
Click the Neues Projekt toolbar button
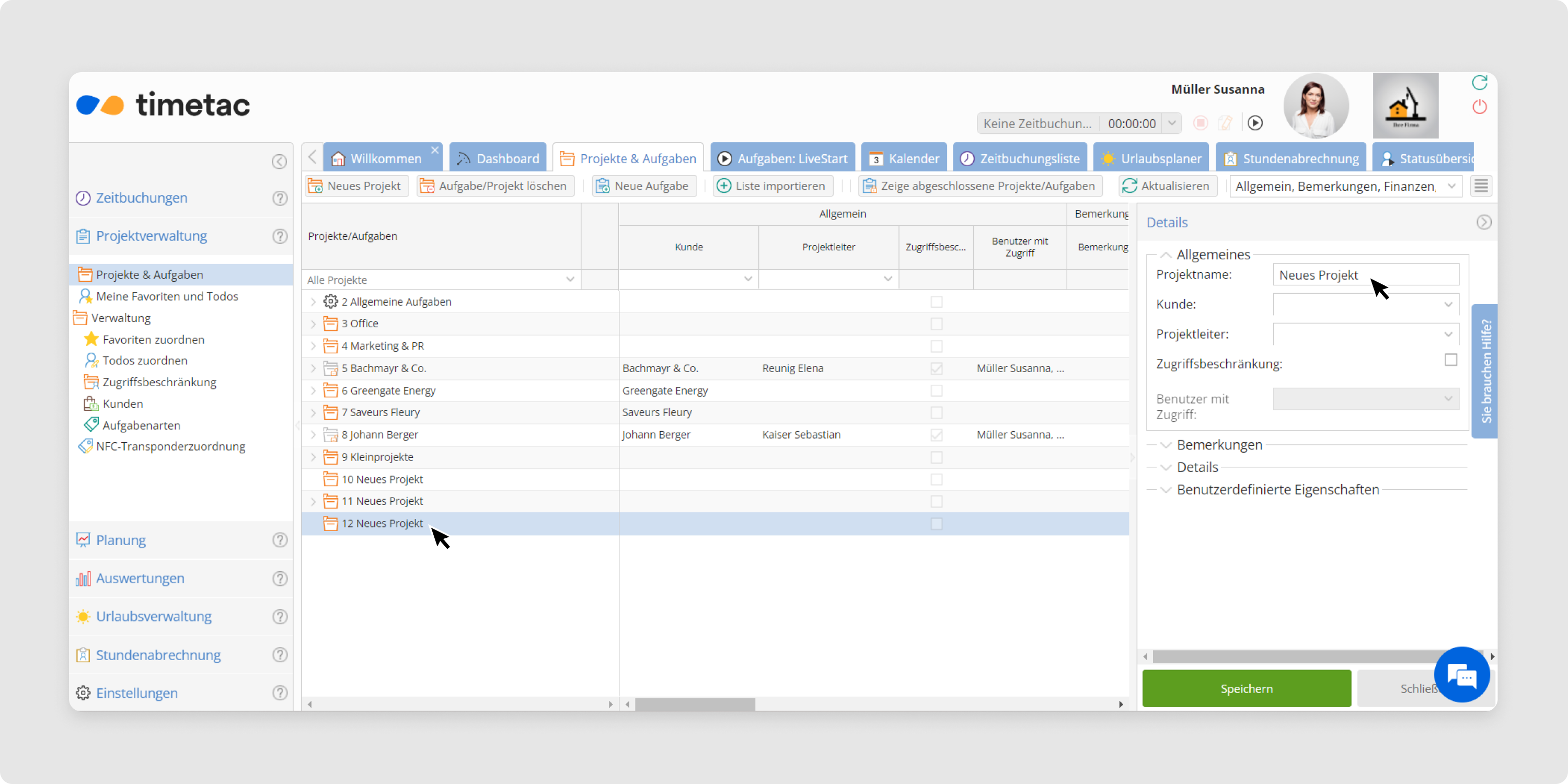click(x=355, y=186)
